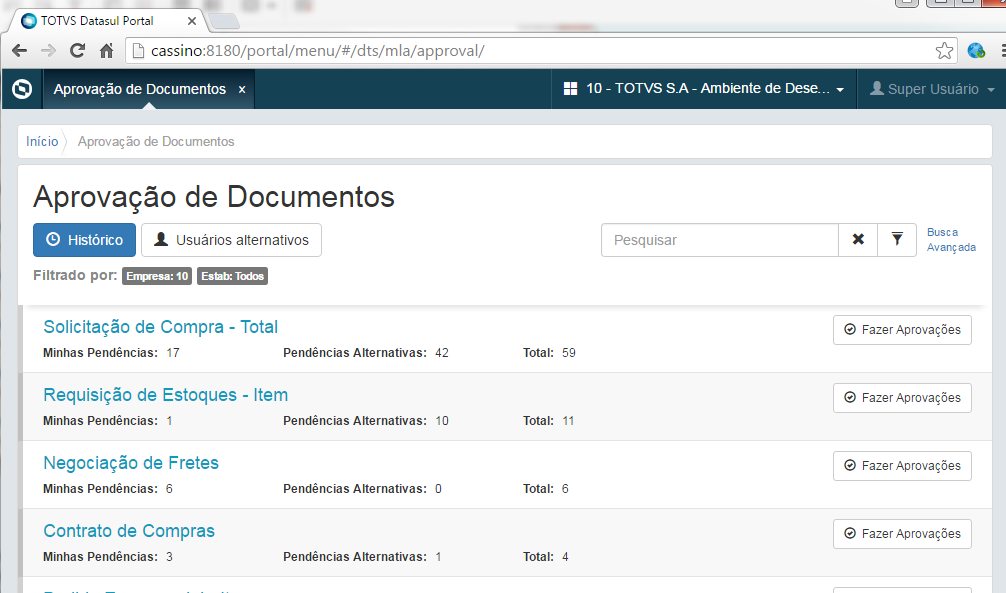Click Total: 59 in Solicitação de Compra row
Image resolution: width=1006 pixels, height=593 pixels.
click(549, 352)
